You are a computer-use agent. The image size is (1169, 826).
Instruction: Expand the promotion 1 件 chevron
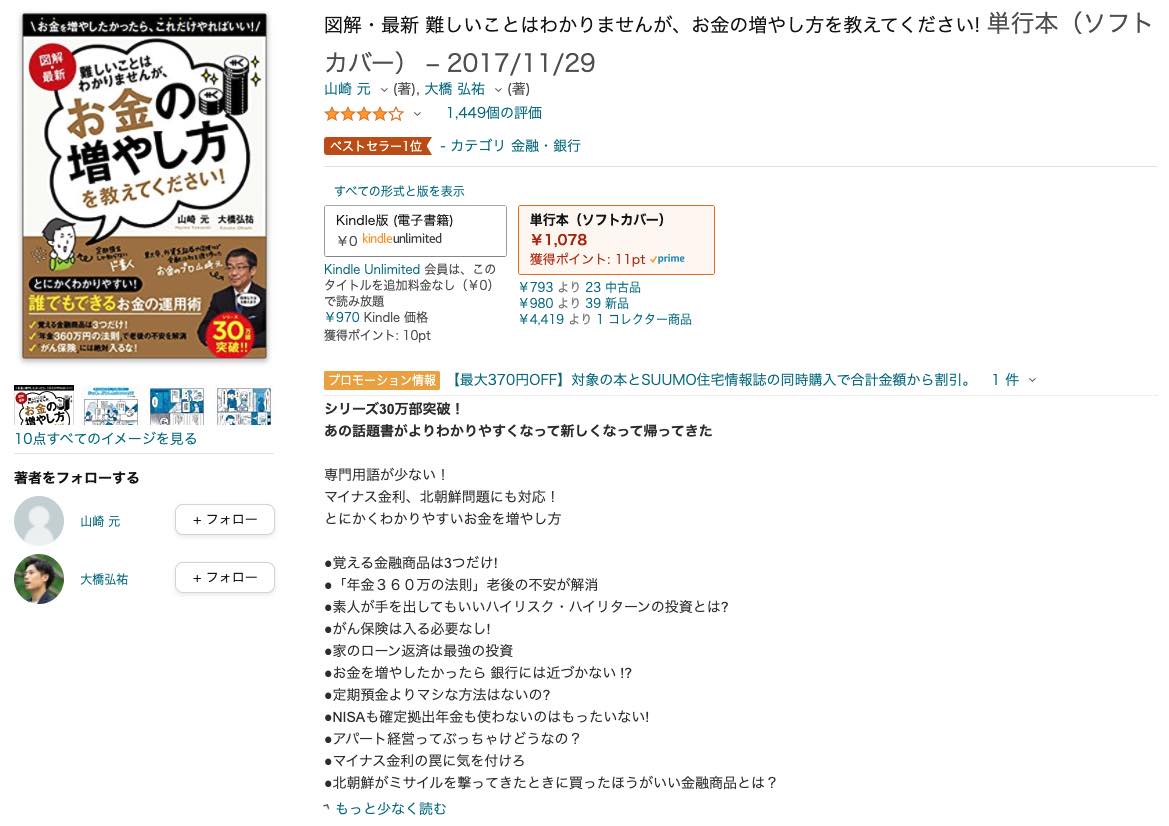tap(1033, 380)
